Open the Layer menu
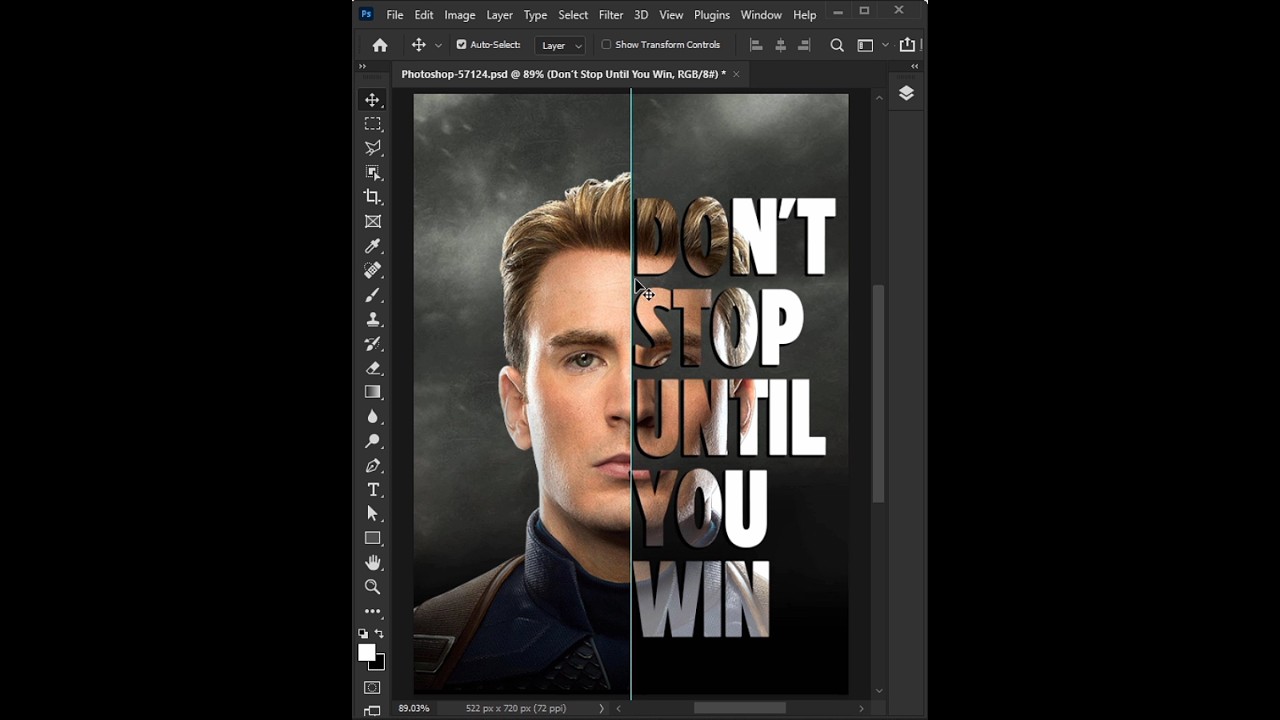This screenshot has height=720, width=1280. [499, 15]
